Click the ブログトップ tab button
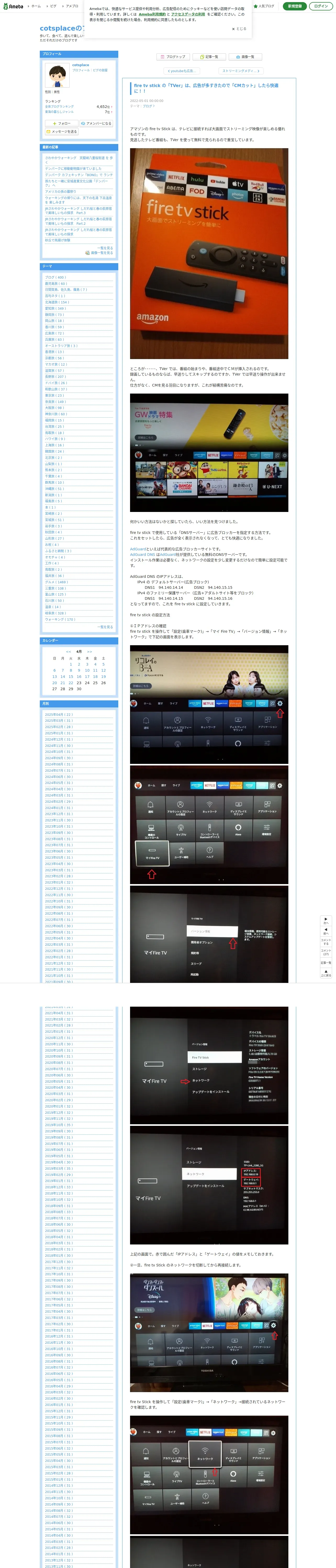 (x=173, y=57)
